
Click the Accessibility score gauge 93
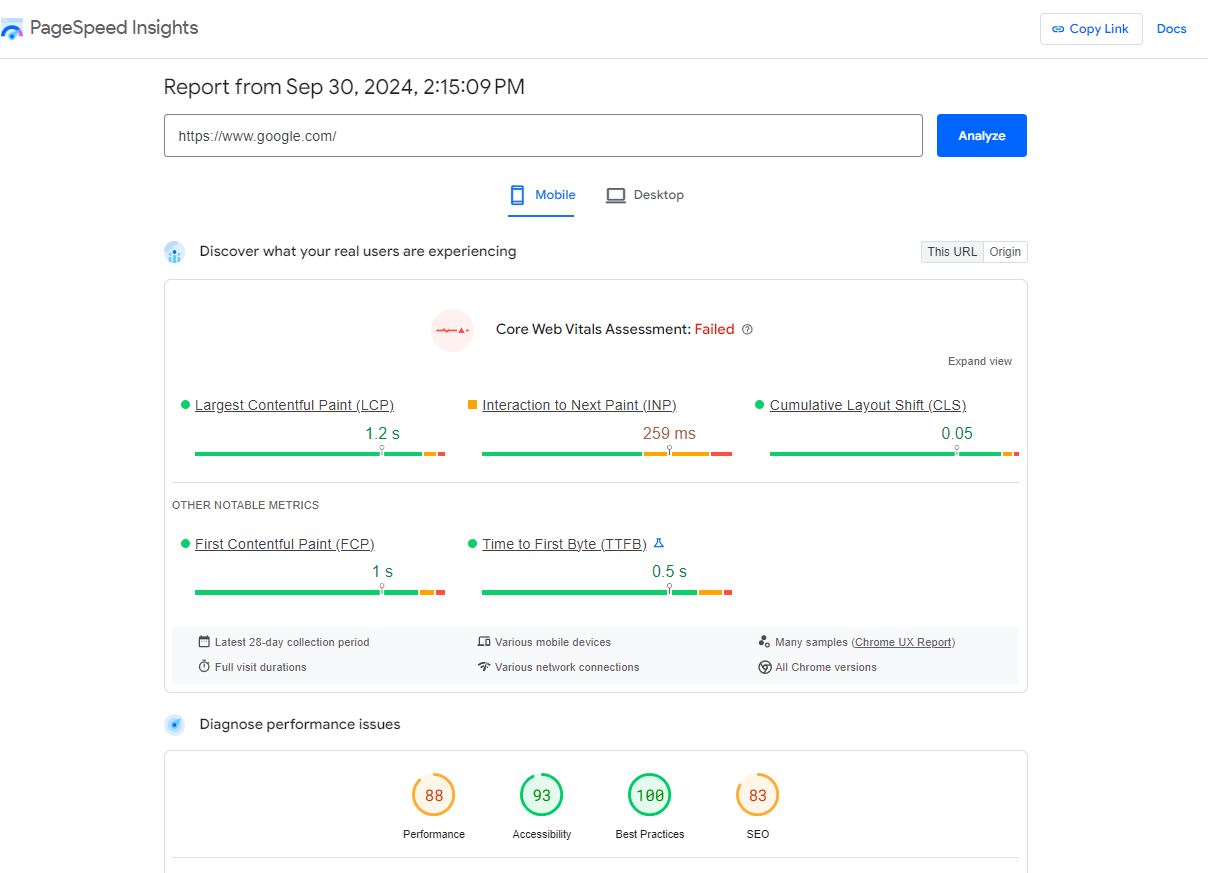click(542, 796)
